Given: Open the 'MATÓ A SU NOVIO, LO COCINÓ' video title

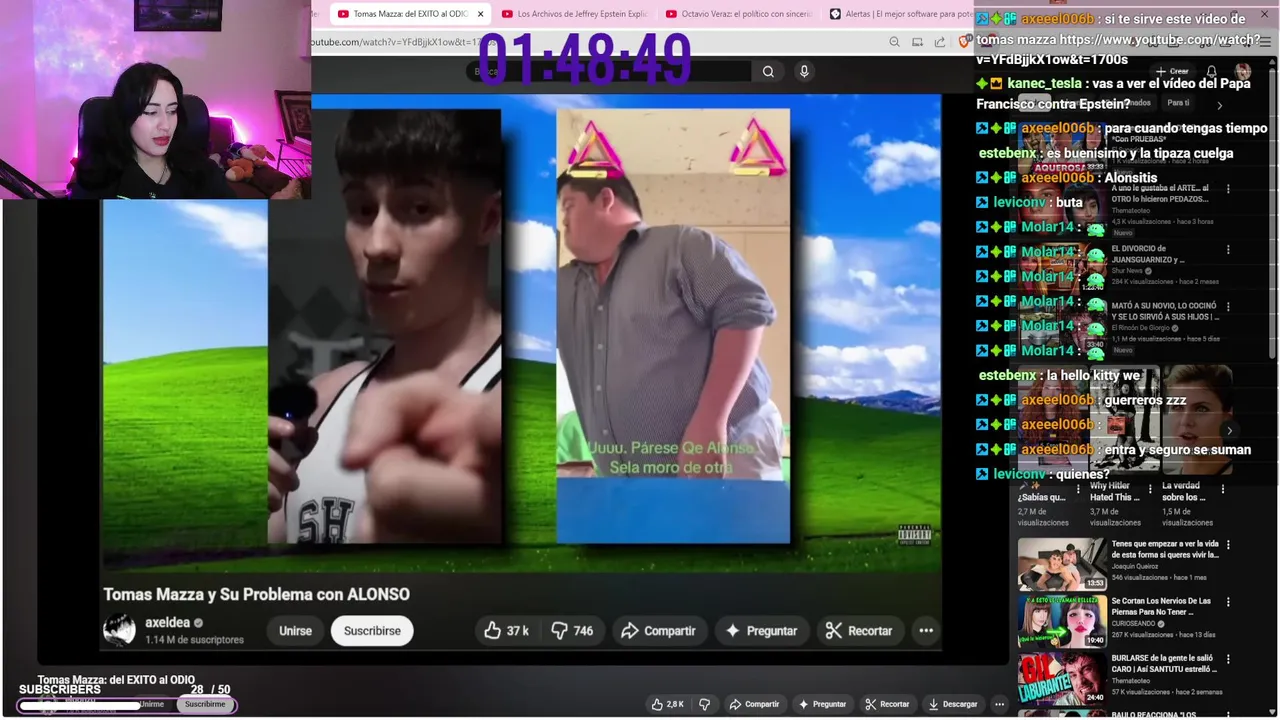Looking at the screenshot, I should pos(1165,311).
